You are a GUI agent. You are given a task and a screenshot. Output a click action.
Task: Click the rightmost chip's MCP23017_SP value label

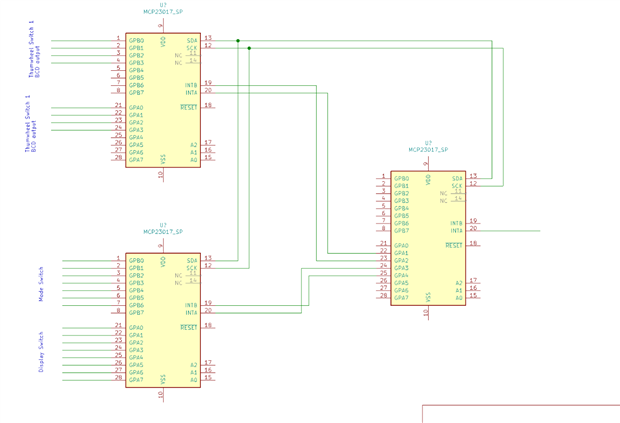click(428, 150)
